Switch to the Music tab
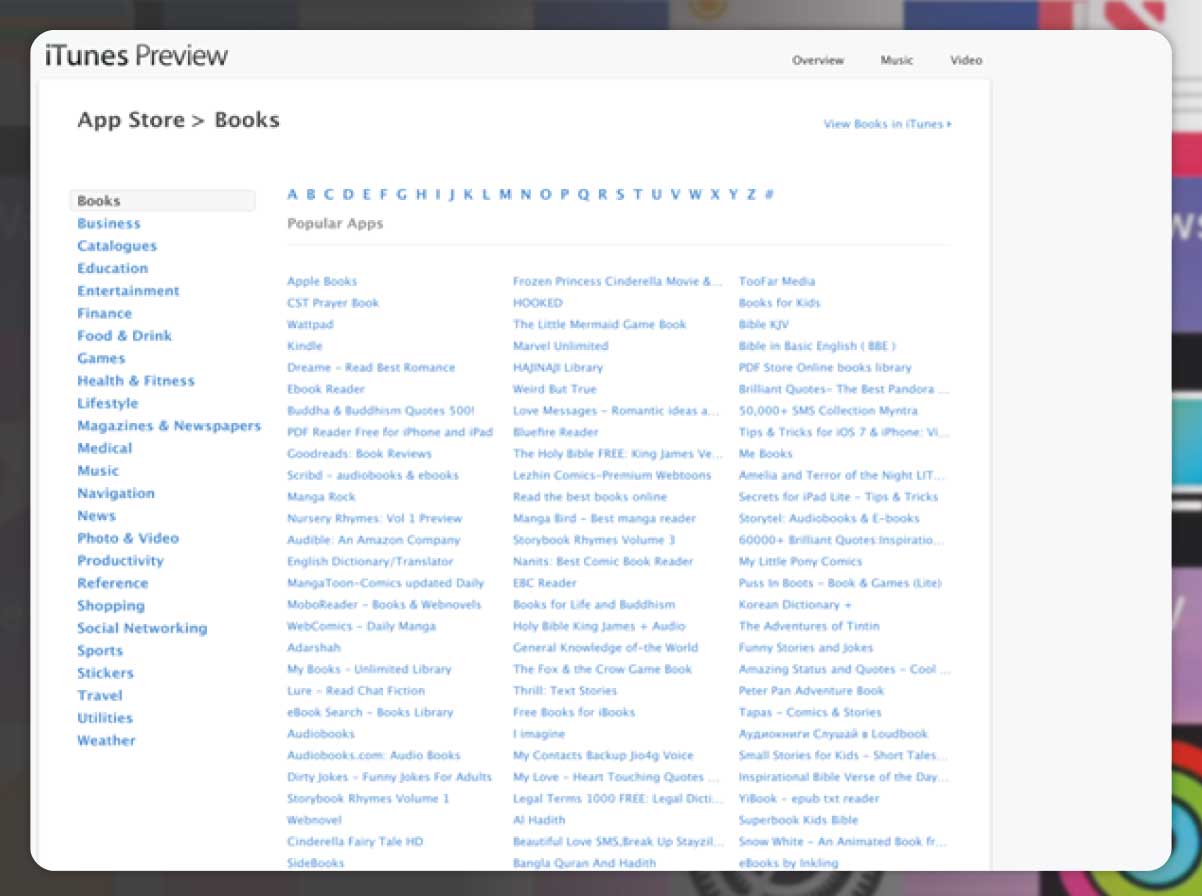The height and width of the screenshot is (896, 1202). [x=897, y=60]
